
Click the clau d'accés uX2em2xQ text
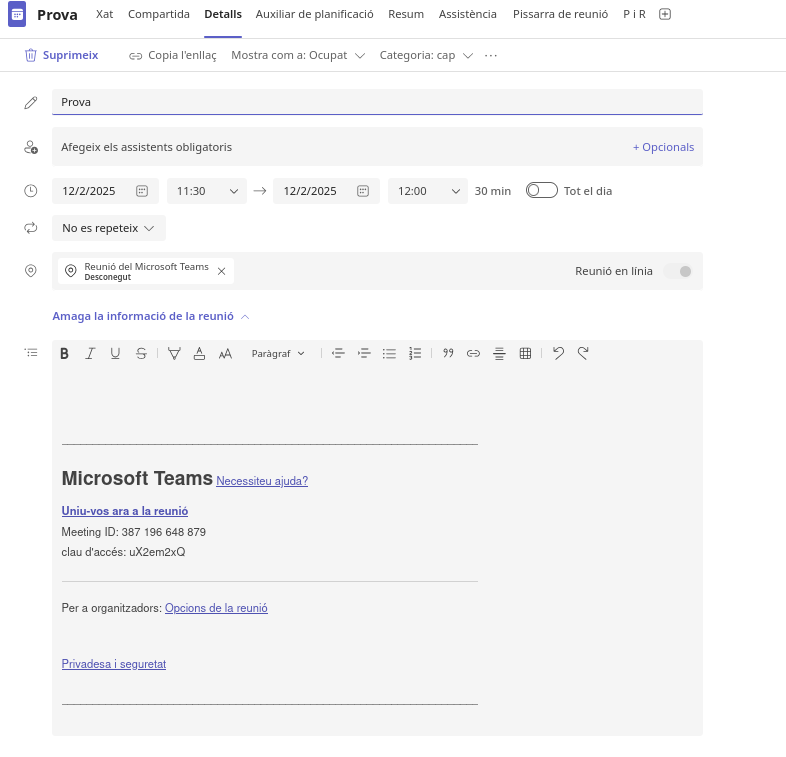click(123, 552)
